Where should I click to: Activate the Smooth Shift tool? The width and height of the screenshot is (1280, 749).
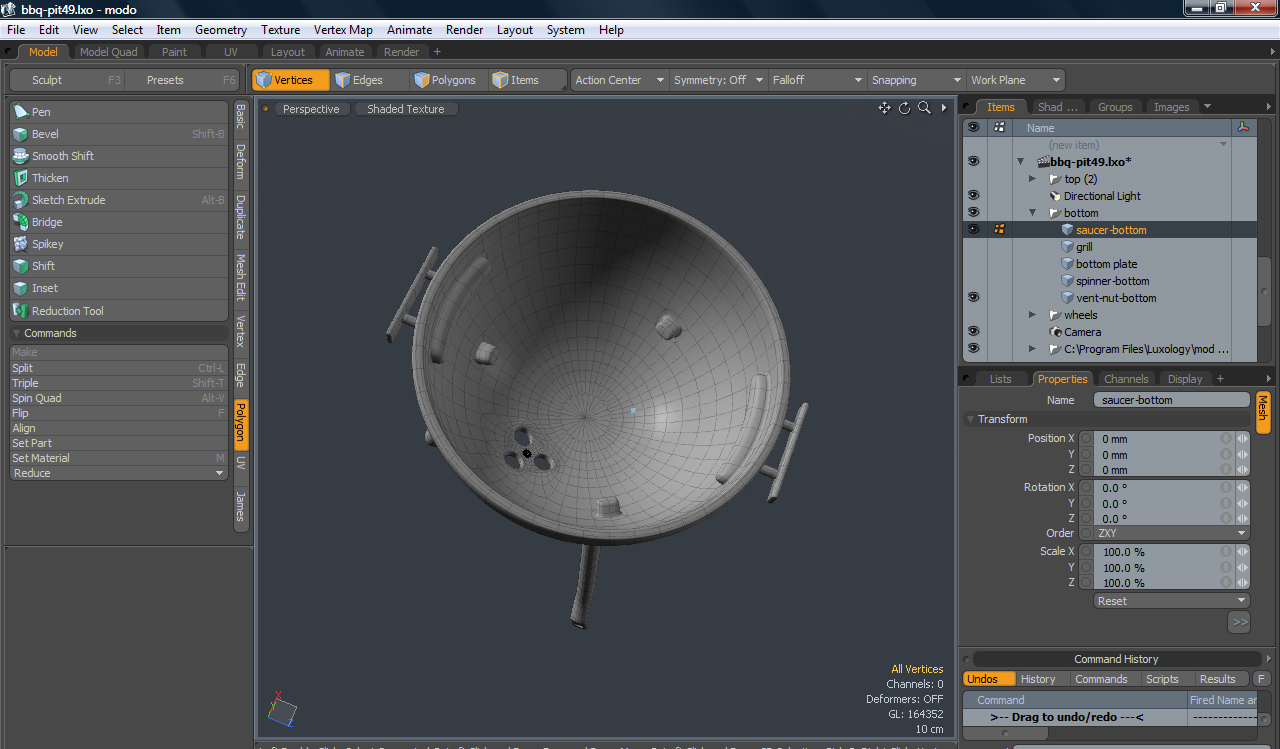[119, 156]
